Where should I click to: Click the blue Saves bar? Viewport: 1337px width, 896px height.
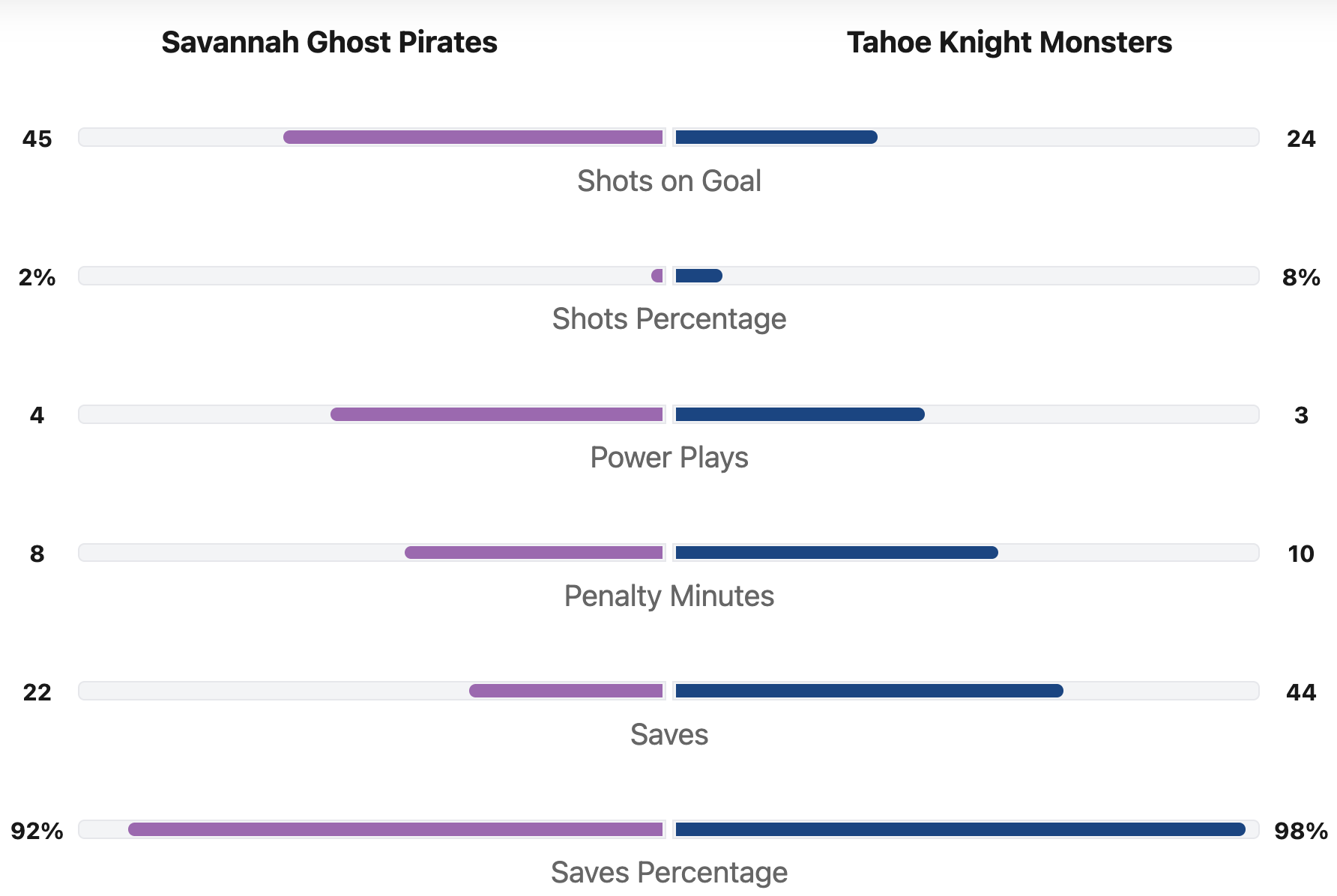coord(869,691)
